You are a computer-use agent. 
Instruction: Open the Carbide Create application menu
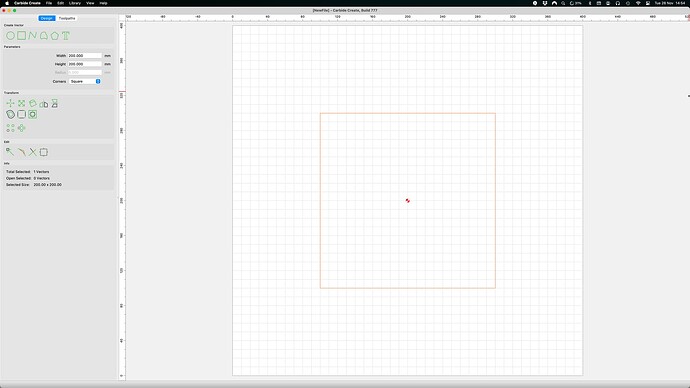point(27,3)
